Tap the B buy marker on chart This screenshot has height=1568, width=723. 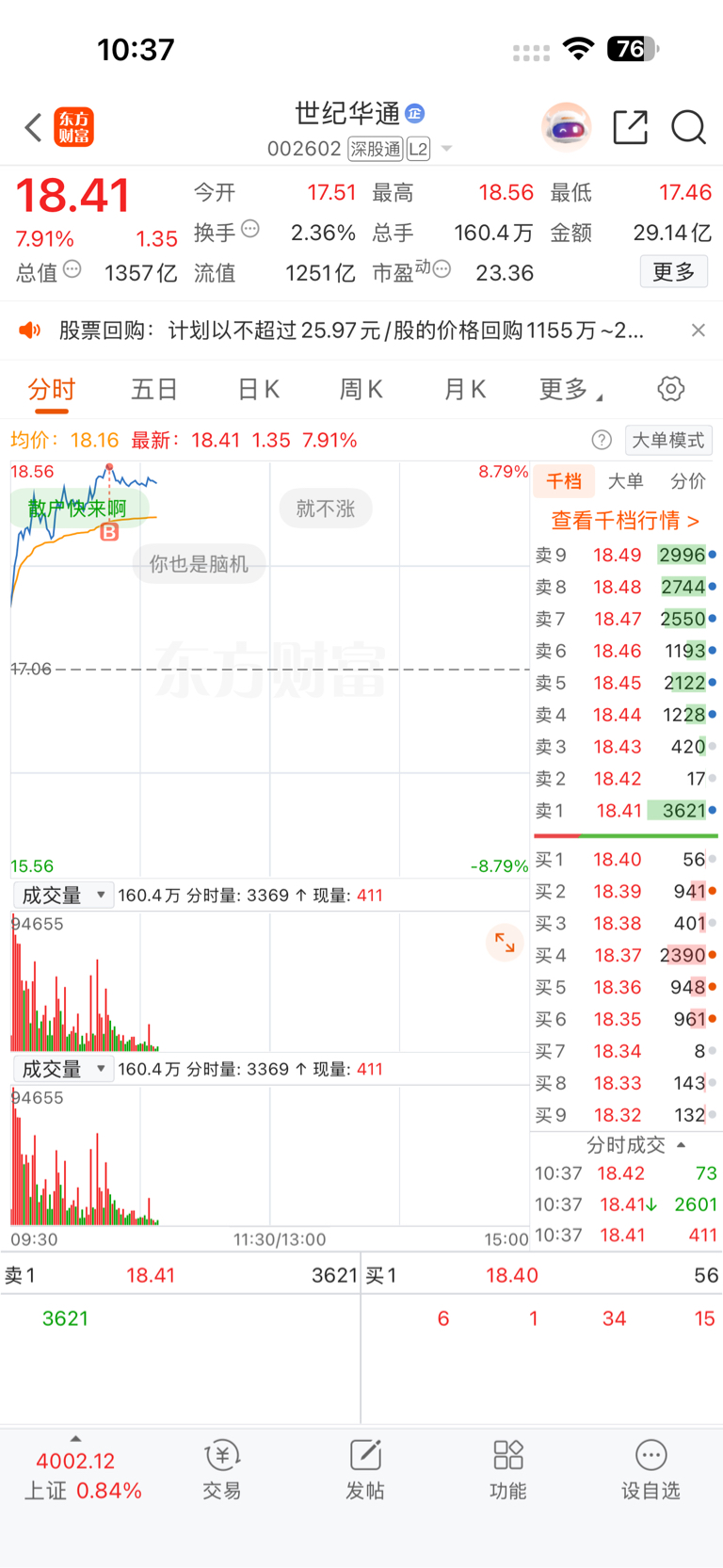tap(109, 532)
